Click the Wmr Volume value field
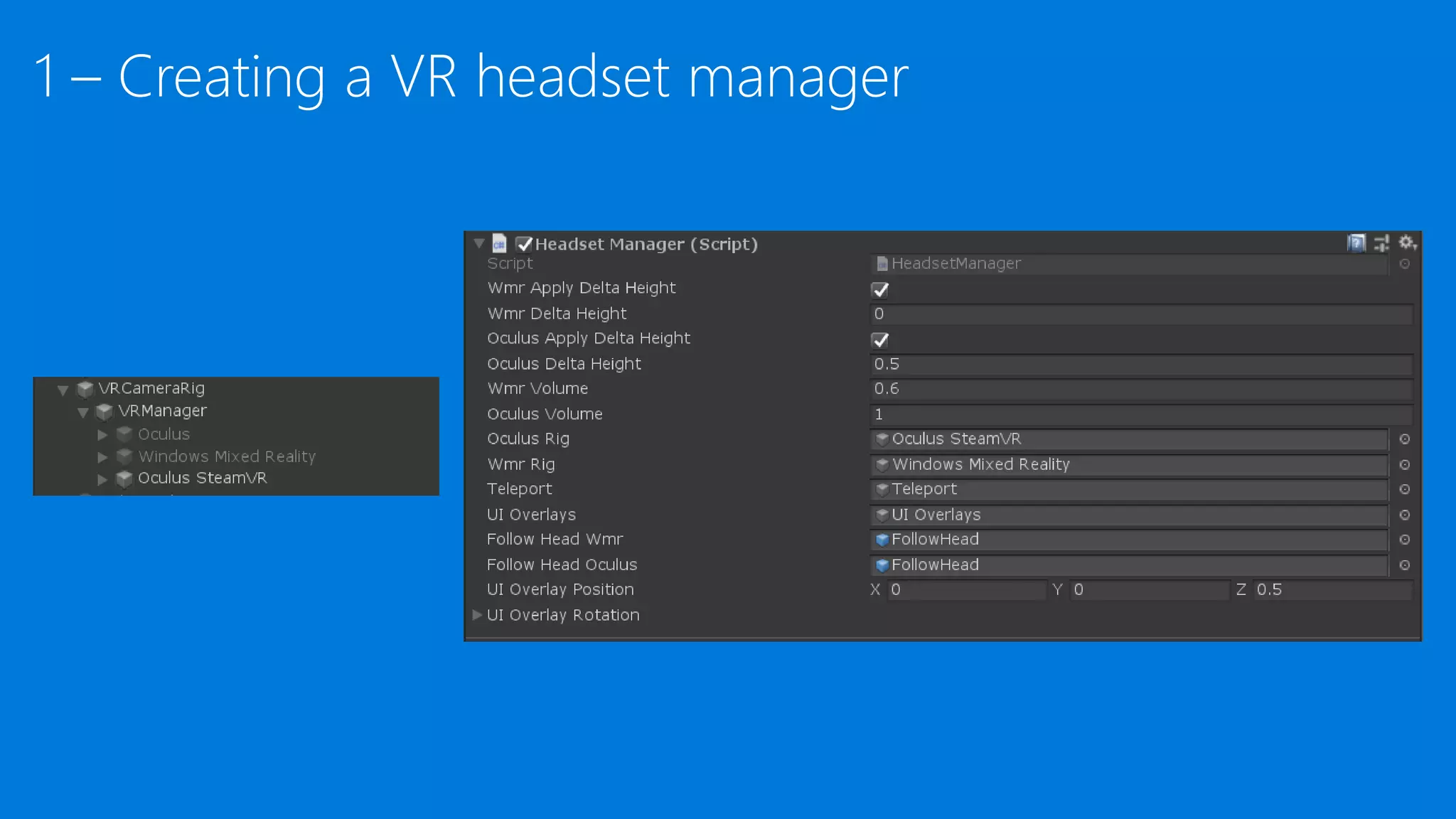 click(1142, 389)
